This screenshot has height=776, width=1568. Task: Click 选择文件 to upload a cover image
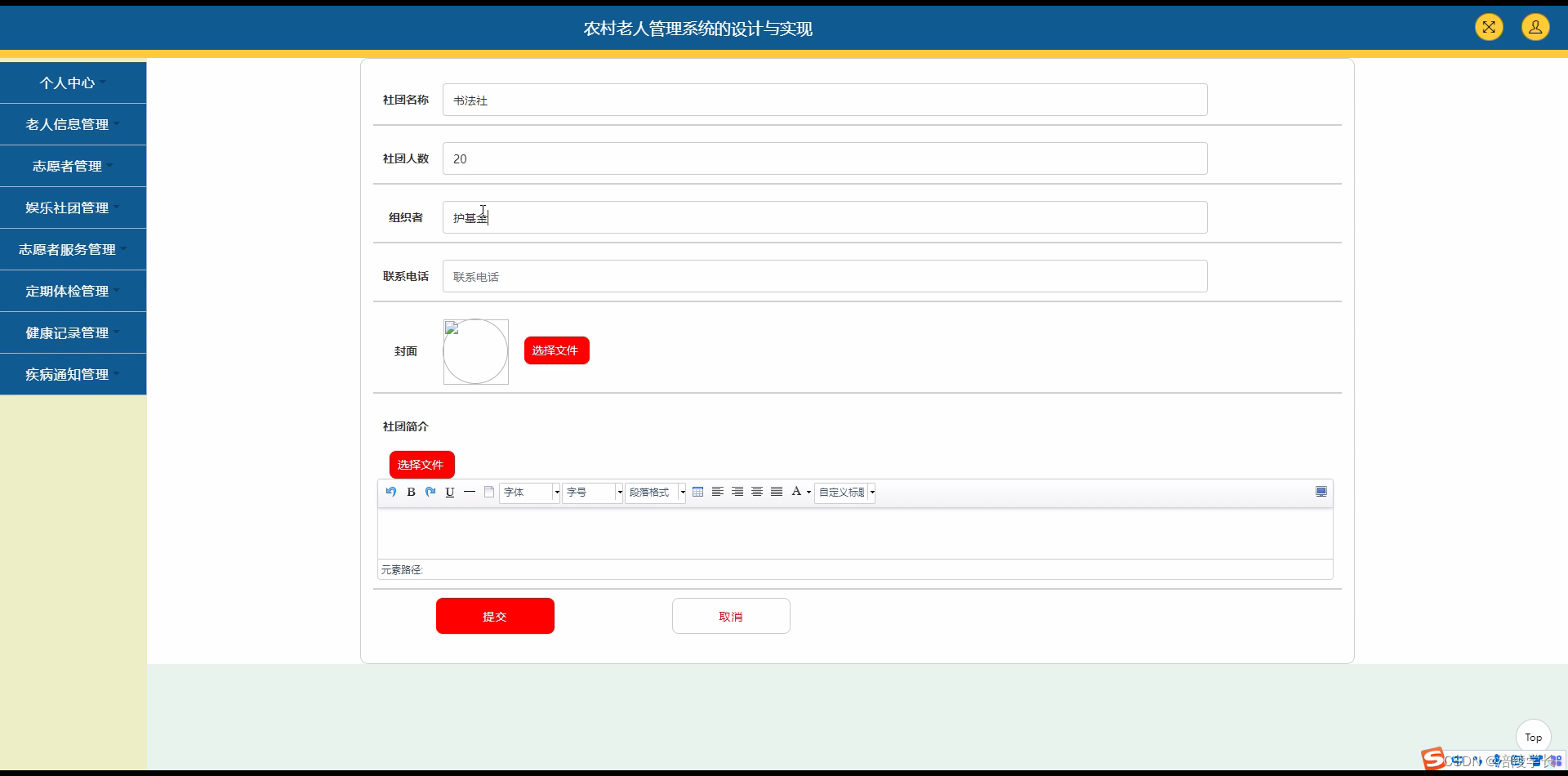click(556, 350)
